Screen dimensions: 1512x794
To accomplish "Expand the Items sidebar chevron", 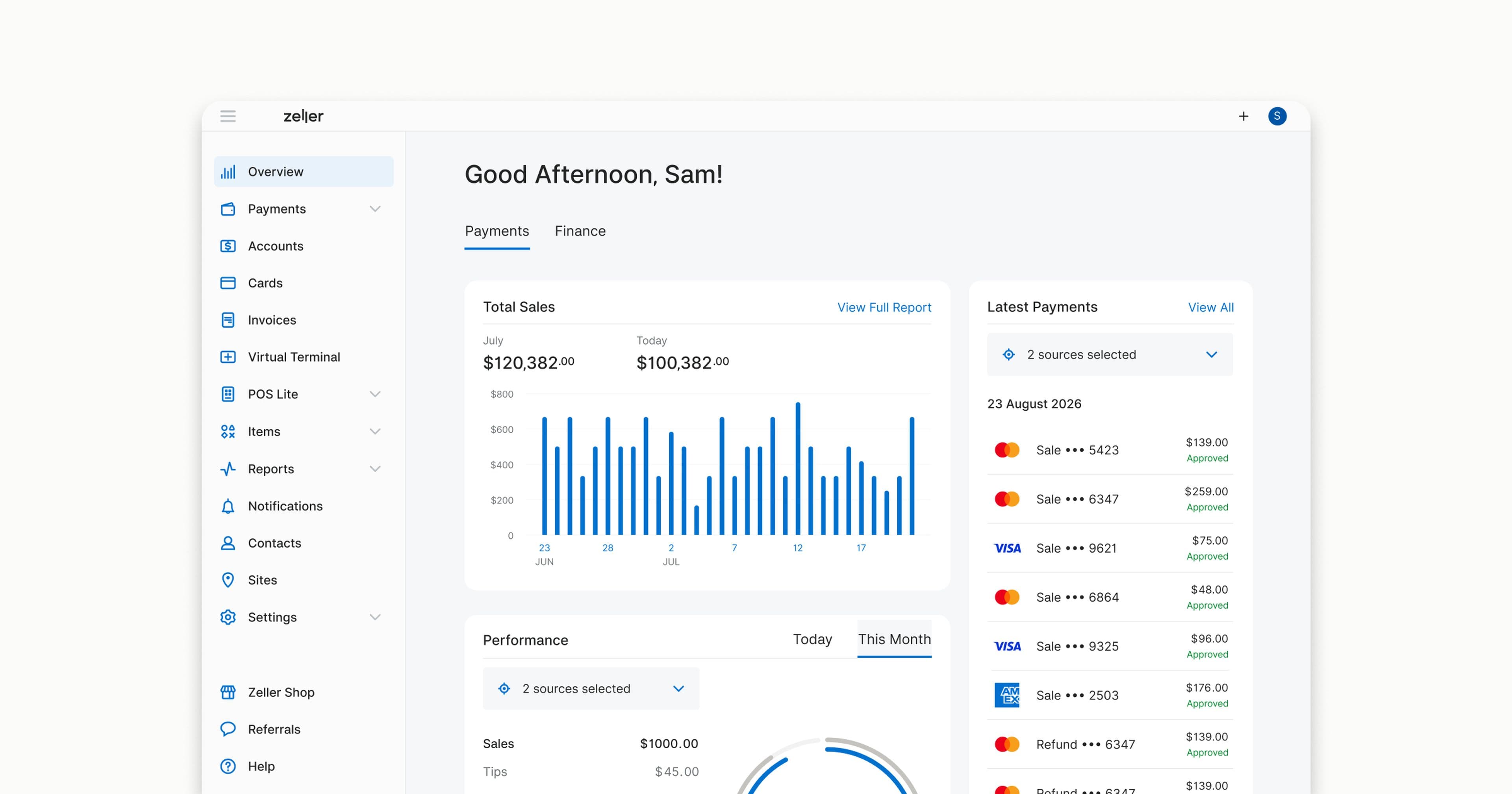I will (x=375, y=432).
